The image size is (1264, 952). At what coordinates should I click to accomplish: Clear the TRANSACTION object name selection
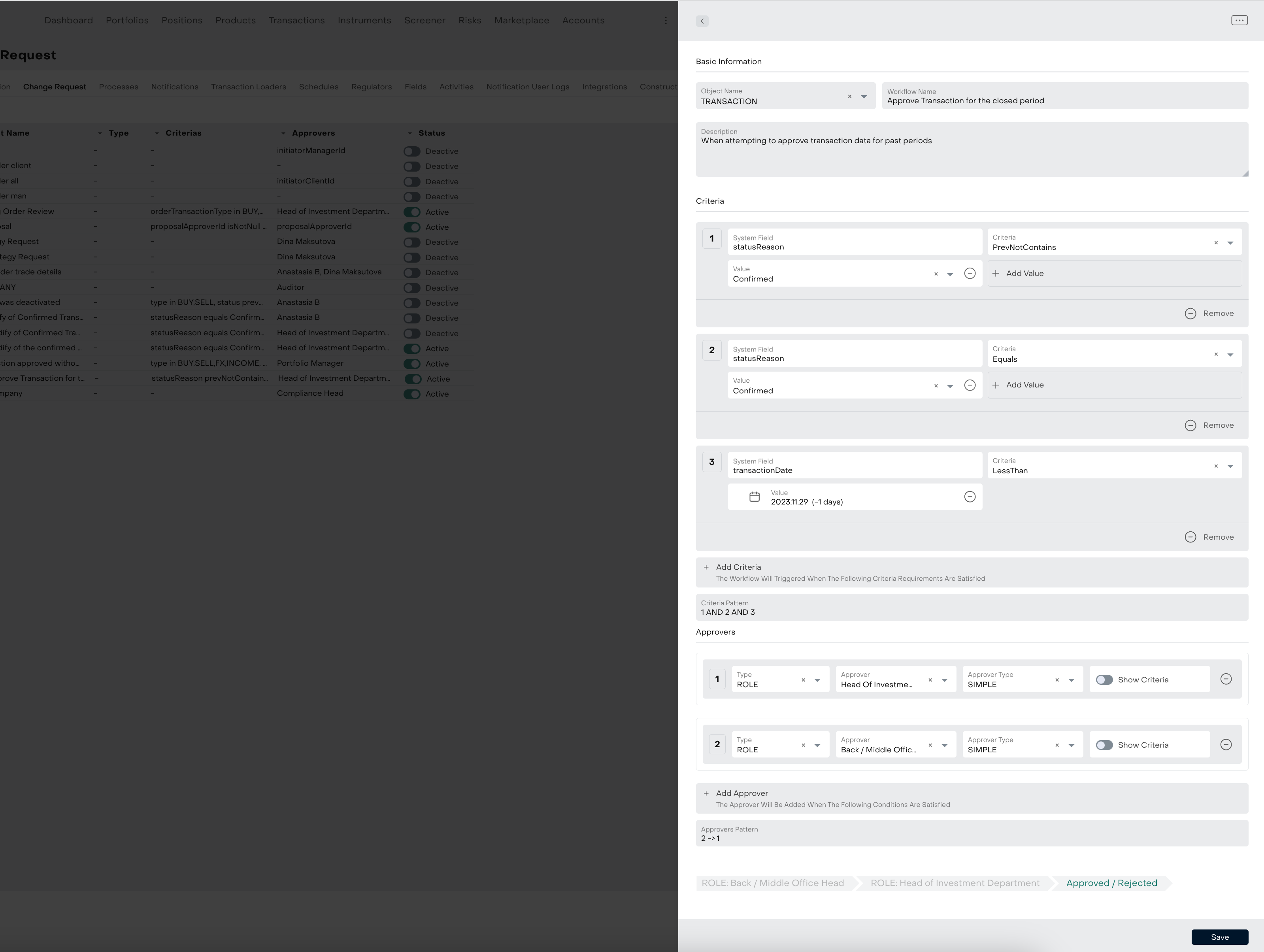[849, 96]
